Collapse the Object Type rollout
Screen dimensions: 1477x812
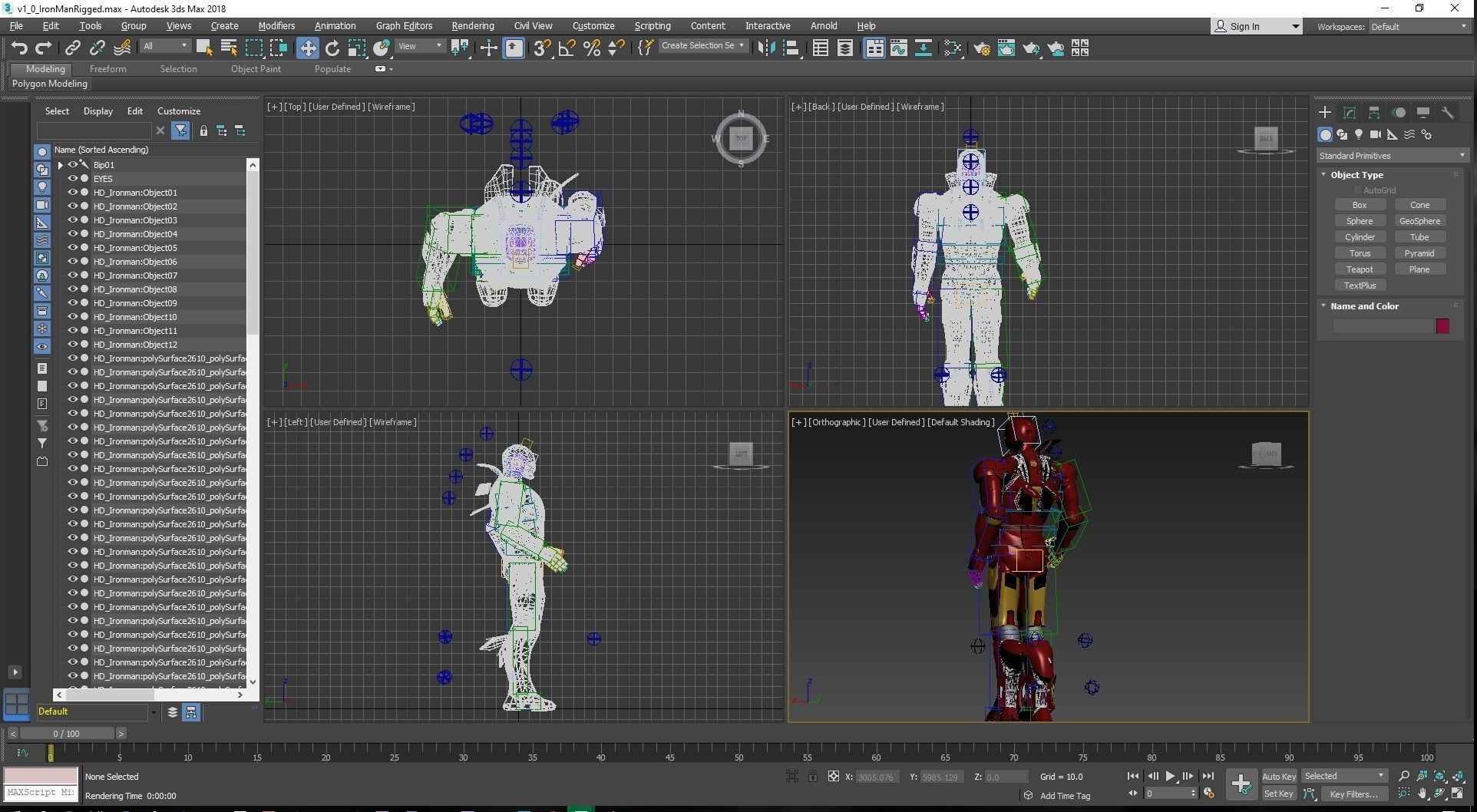pyautogui.click(x=1323, y=174)
